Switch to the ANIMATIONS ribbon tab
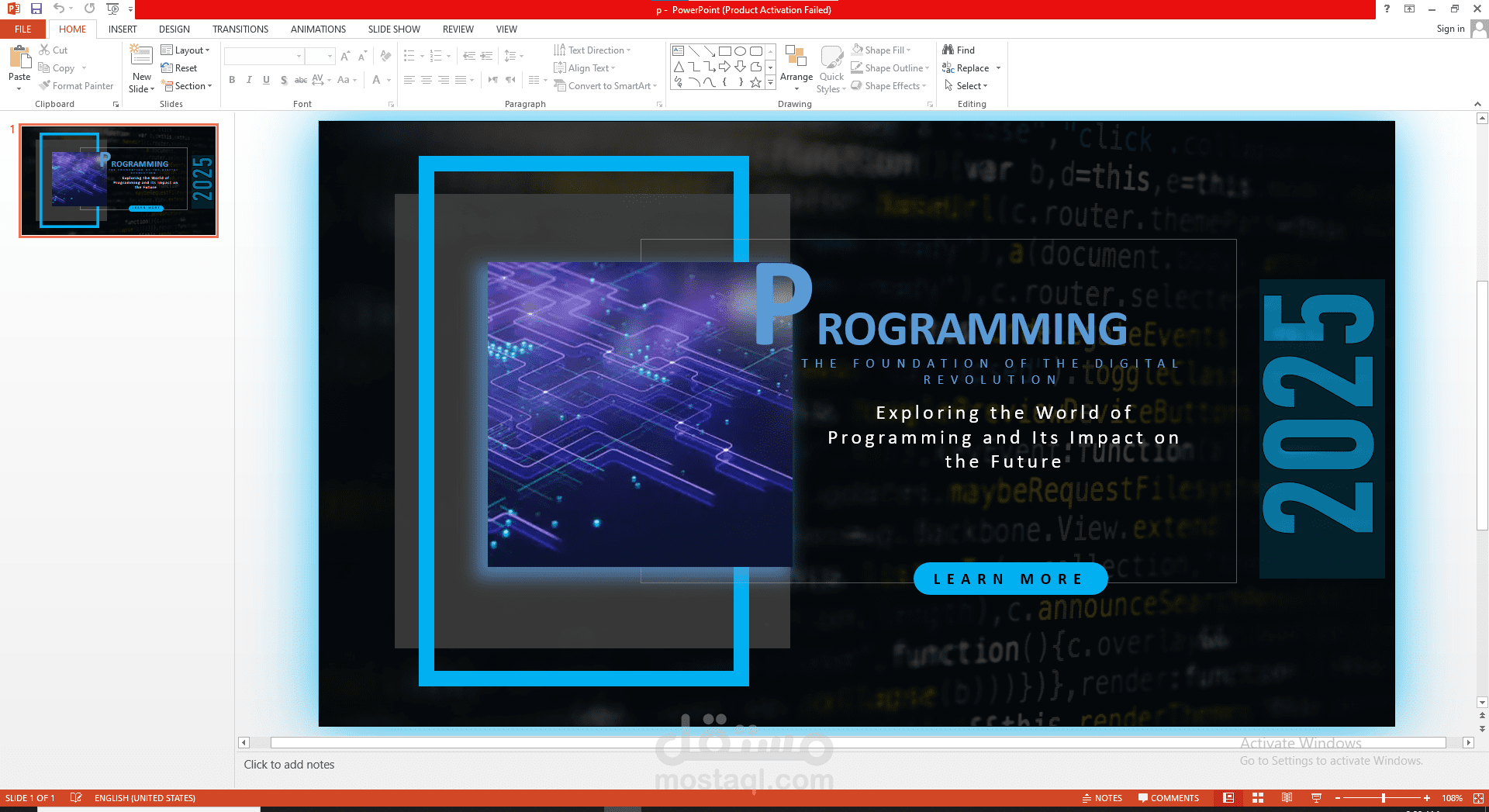Image resolution: width=1489 pixels, height=812 pixels. (x=318, y=29)
